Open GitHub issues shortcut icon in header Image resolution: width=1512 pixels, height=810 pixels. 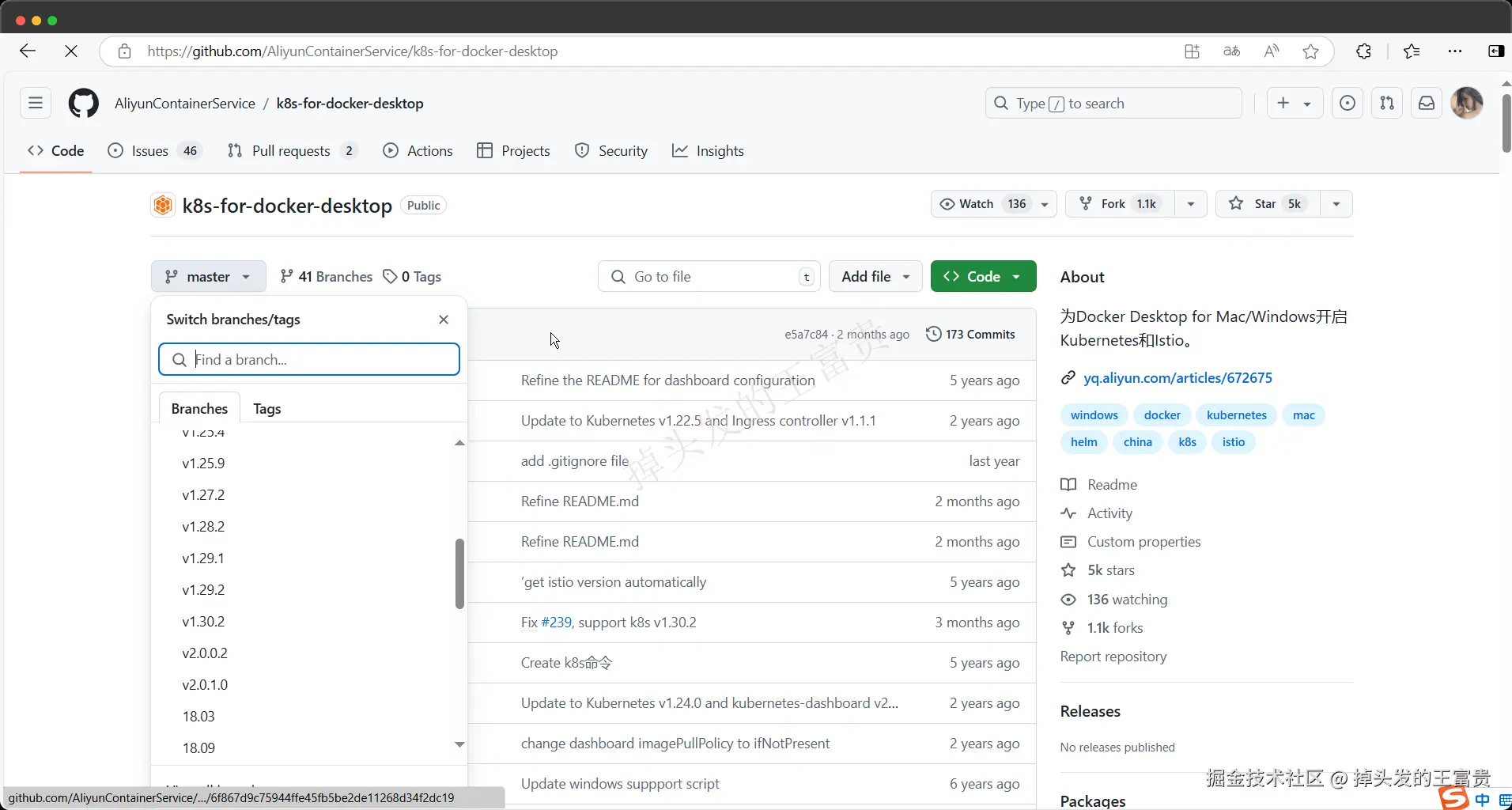pyautogui.click(x=1348, y=104)
